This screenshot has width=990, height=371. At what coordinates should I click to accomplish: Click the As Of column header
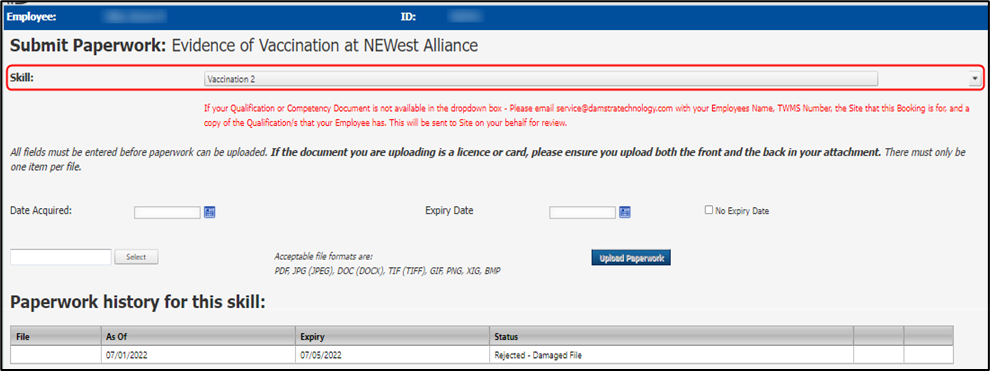click(198, 336)
